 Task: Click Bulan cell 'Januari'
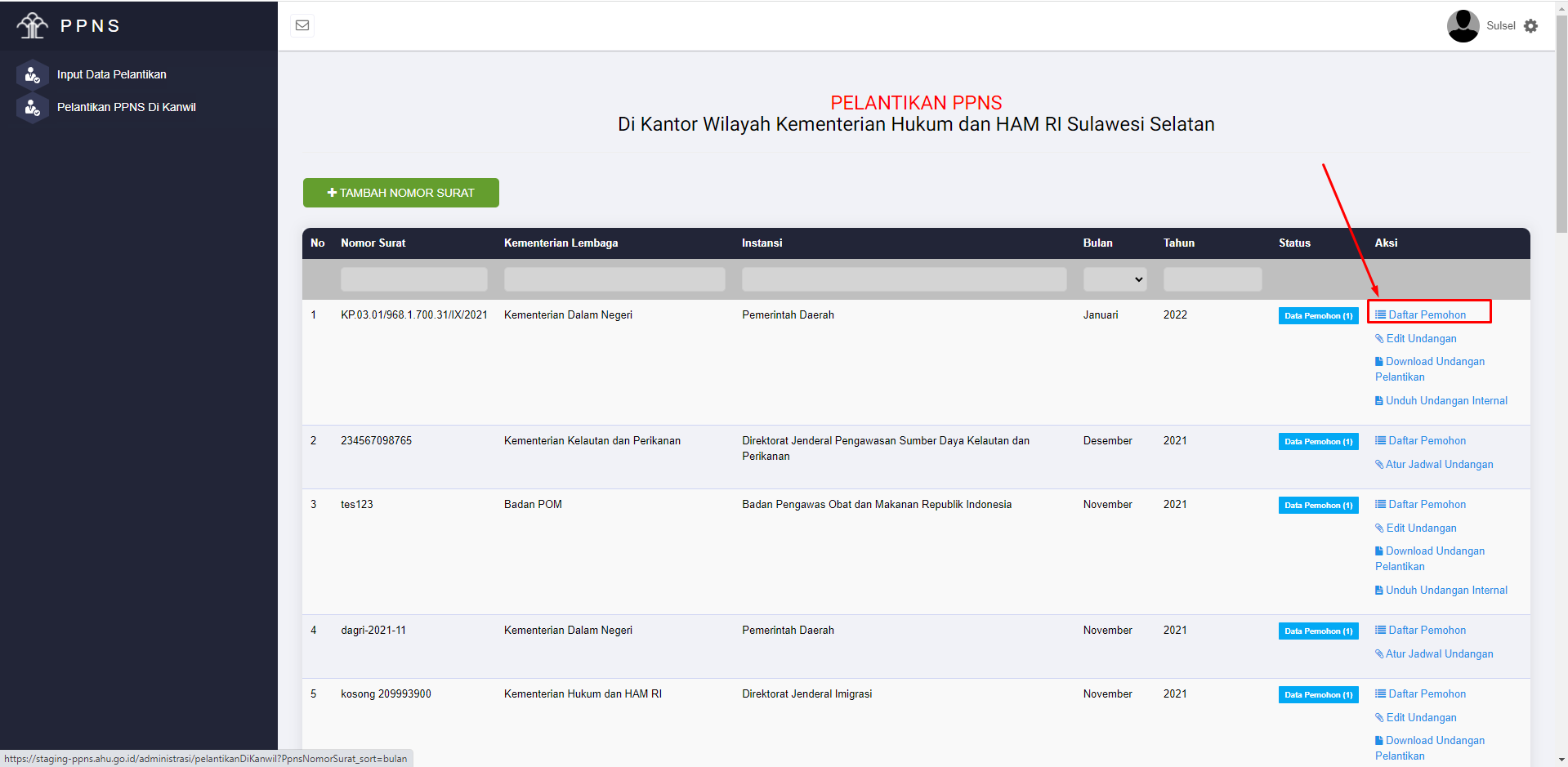[1101, 314]
